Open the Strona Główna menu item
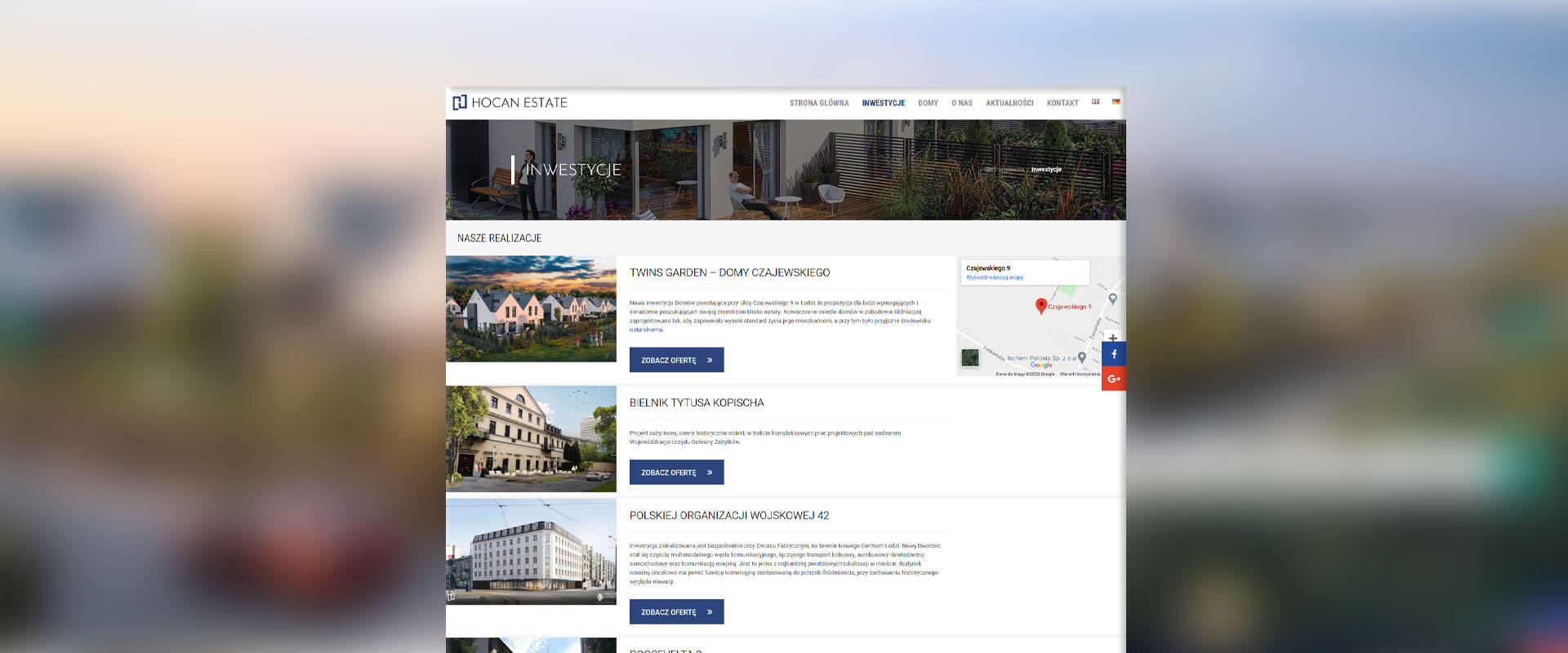 click(x=819, y=104)
